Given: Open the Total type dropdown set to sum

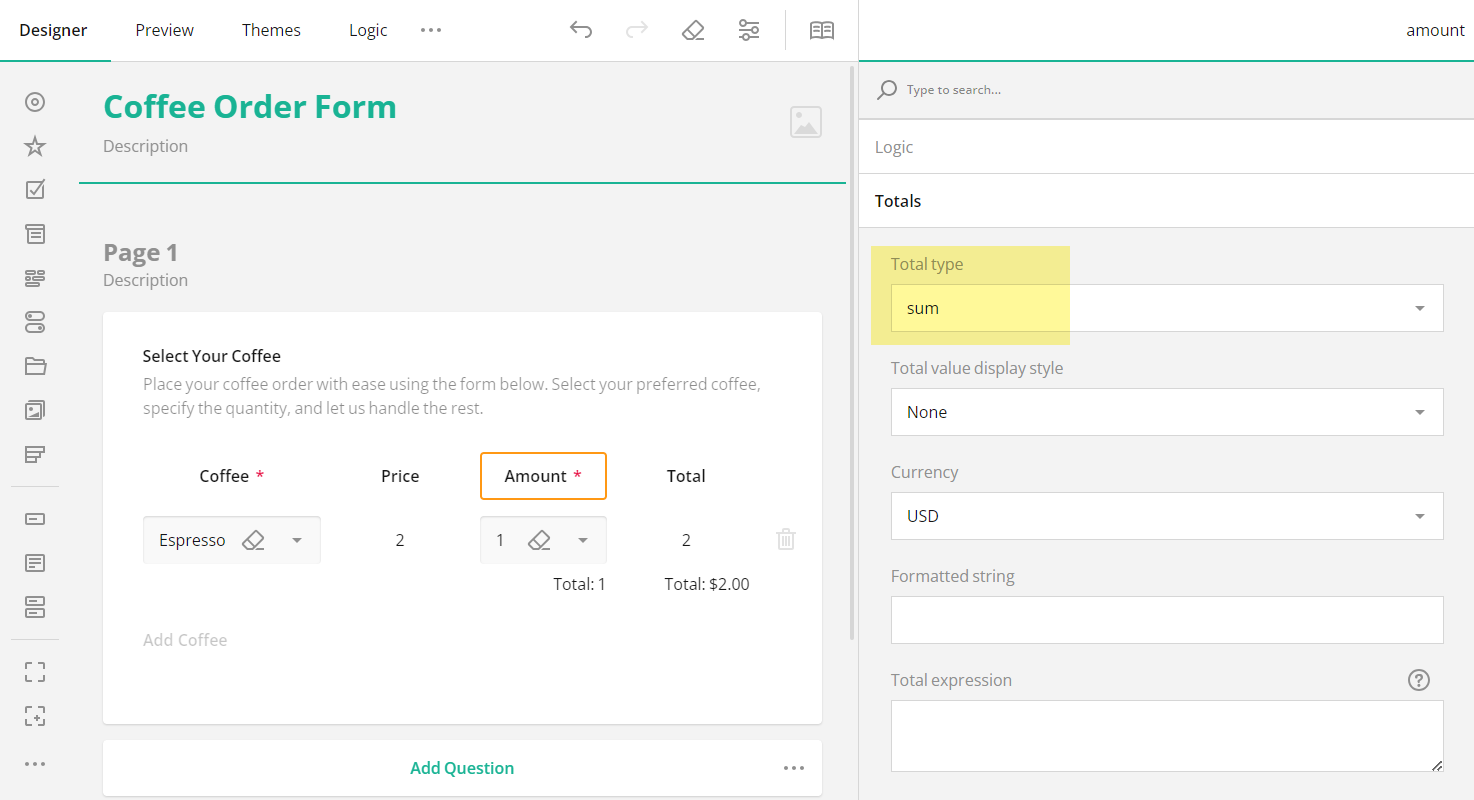Looking at the screenshot, I should click(1166, 308).
